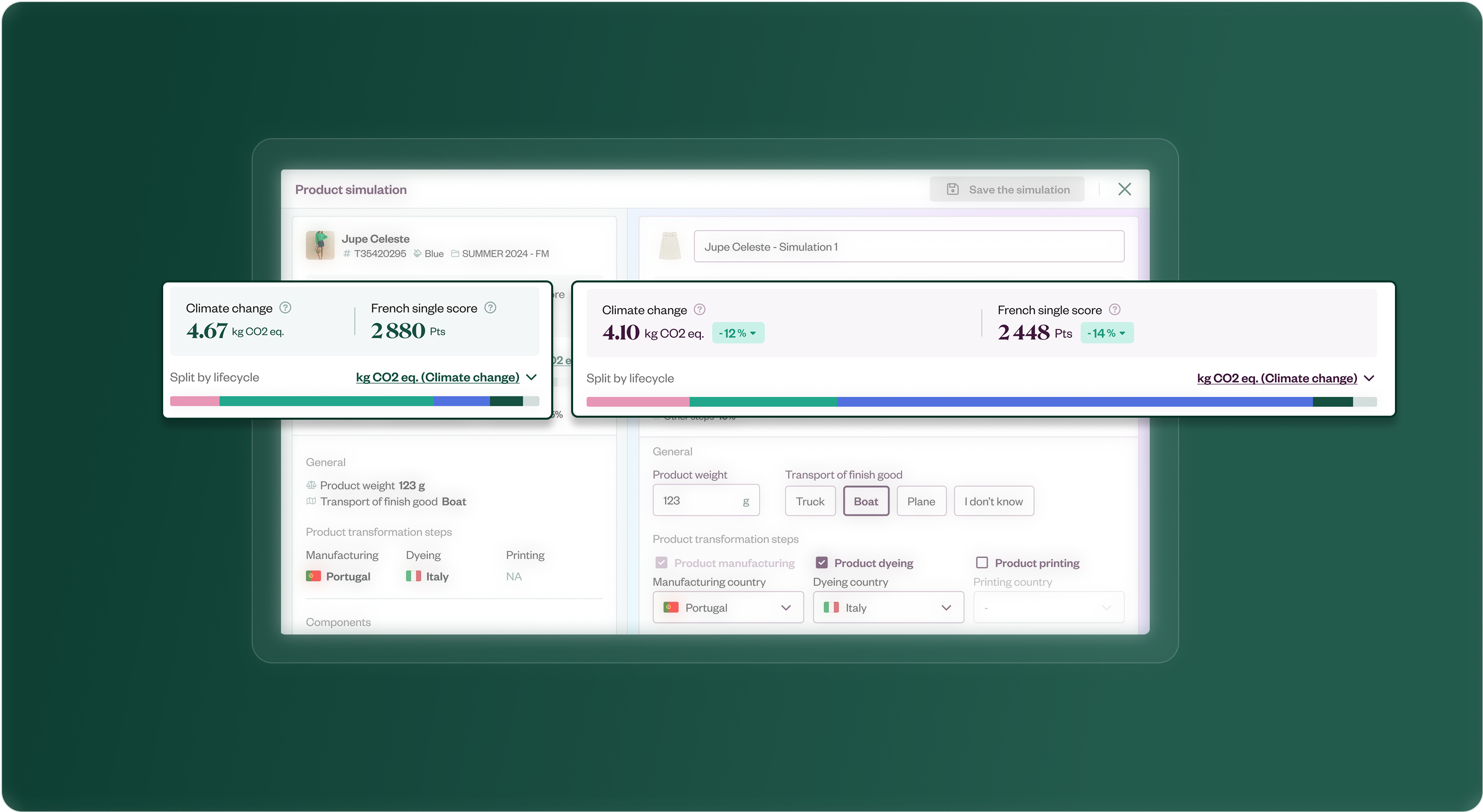
Task: Click the 4.67 kg CO2 eq. value
Action: [x=235, y=331]
